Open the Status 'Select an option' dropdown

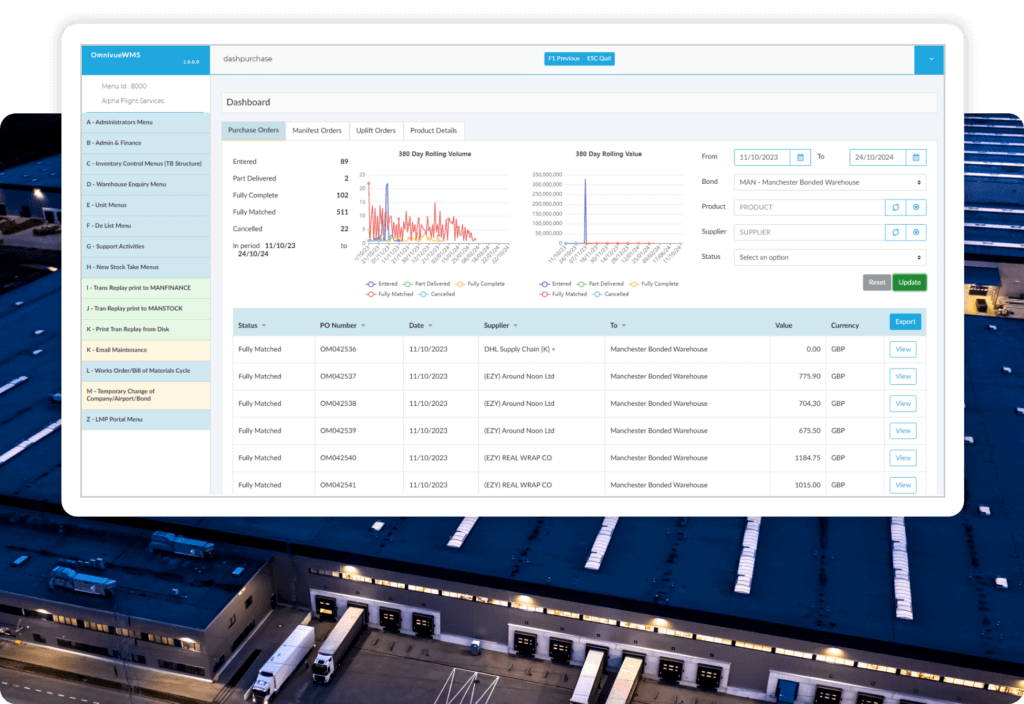click(x=829, y=257)
